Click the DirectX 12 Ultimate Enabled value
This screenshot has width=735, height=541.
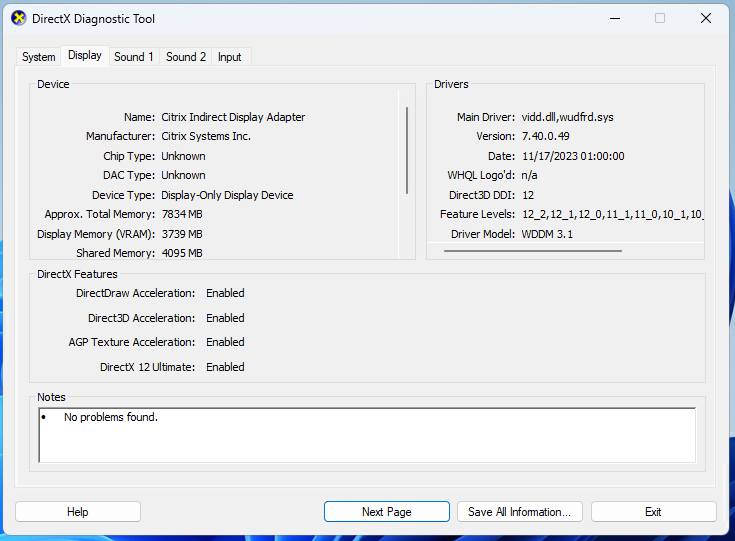(225, 367)
